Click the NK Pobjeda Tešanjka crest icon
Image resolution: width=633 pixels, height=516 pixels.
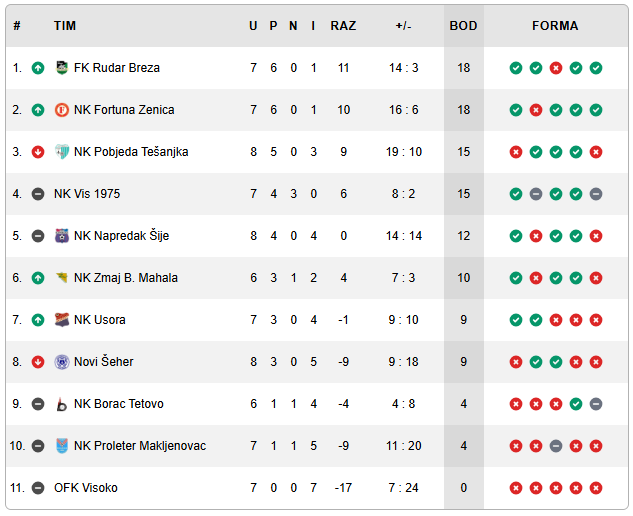(62, 152)
